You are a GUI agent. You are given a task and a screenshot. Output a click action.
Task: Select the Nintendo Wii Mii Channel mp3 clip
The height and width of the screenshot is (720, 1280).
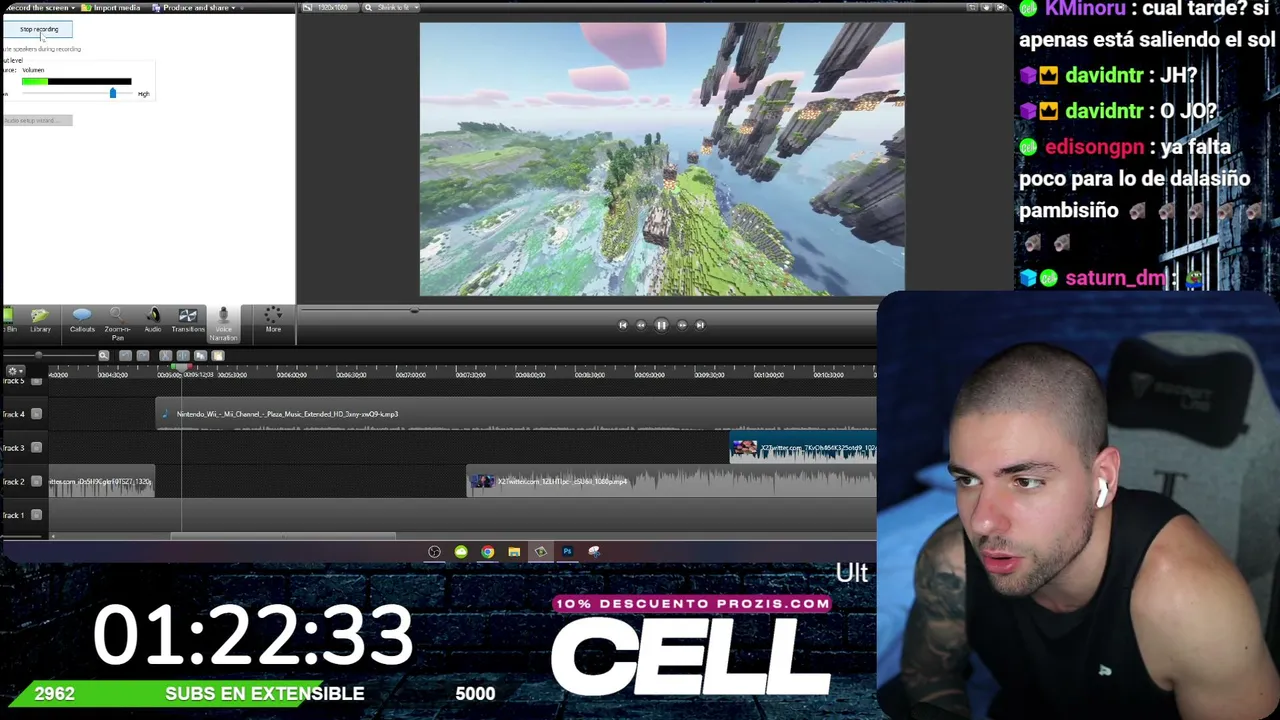point(516,414)
